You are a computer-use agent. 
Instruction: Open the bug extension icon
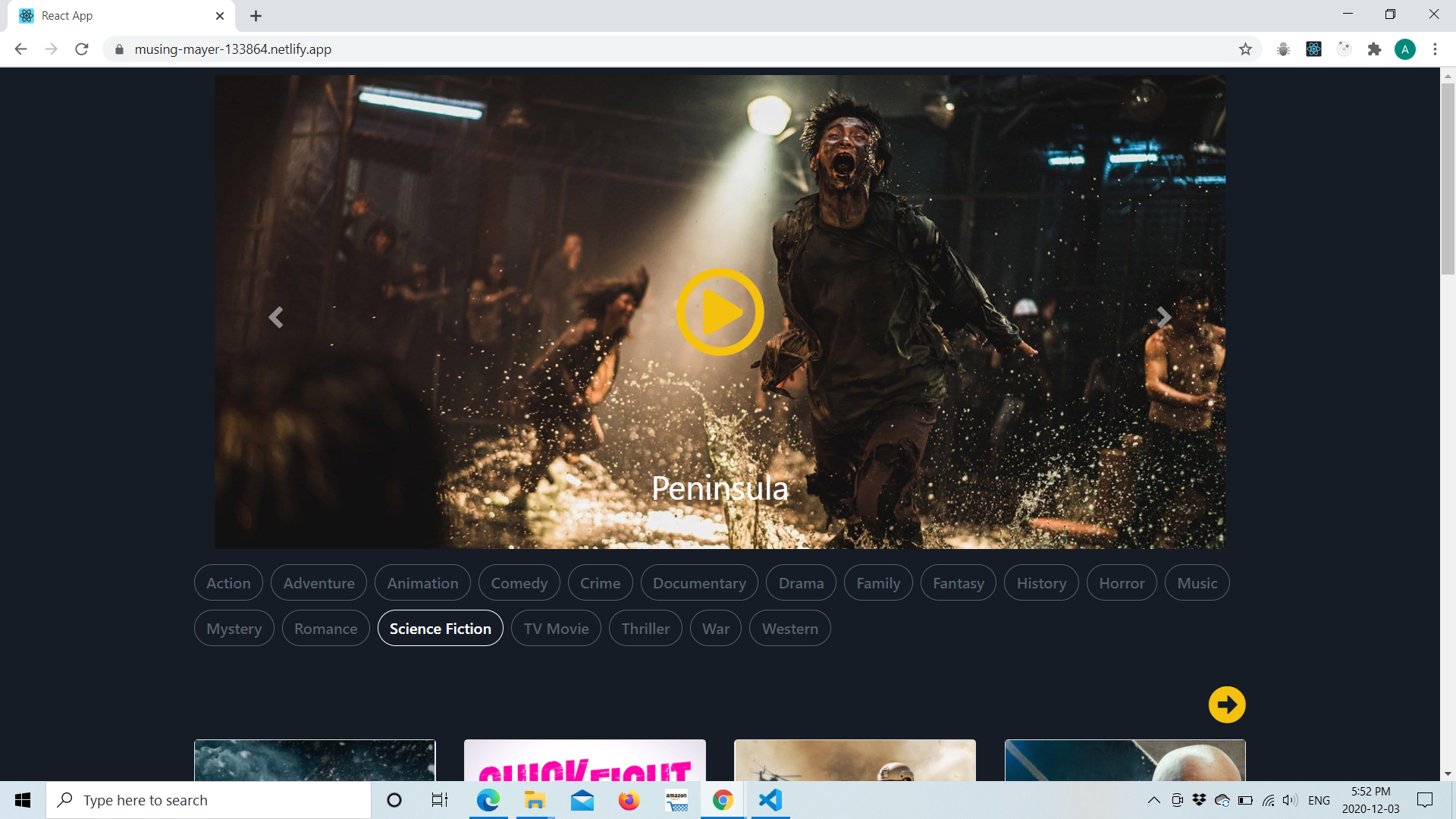(1283, 49)
